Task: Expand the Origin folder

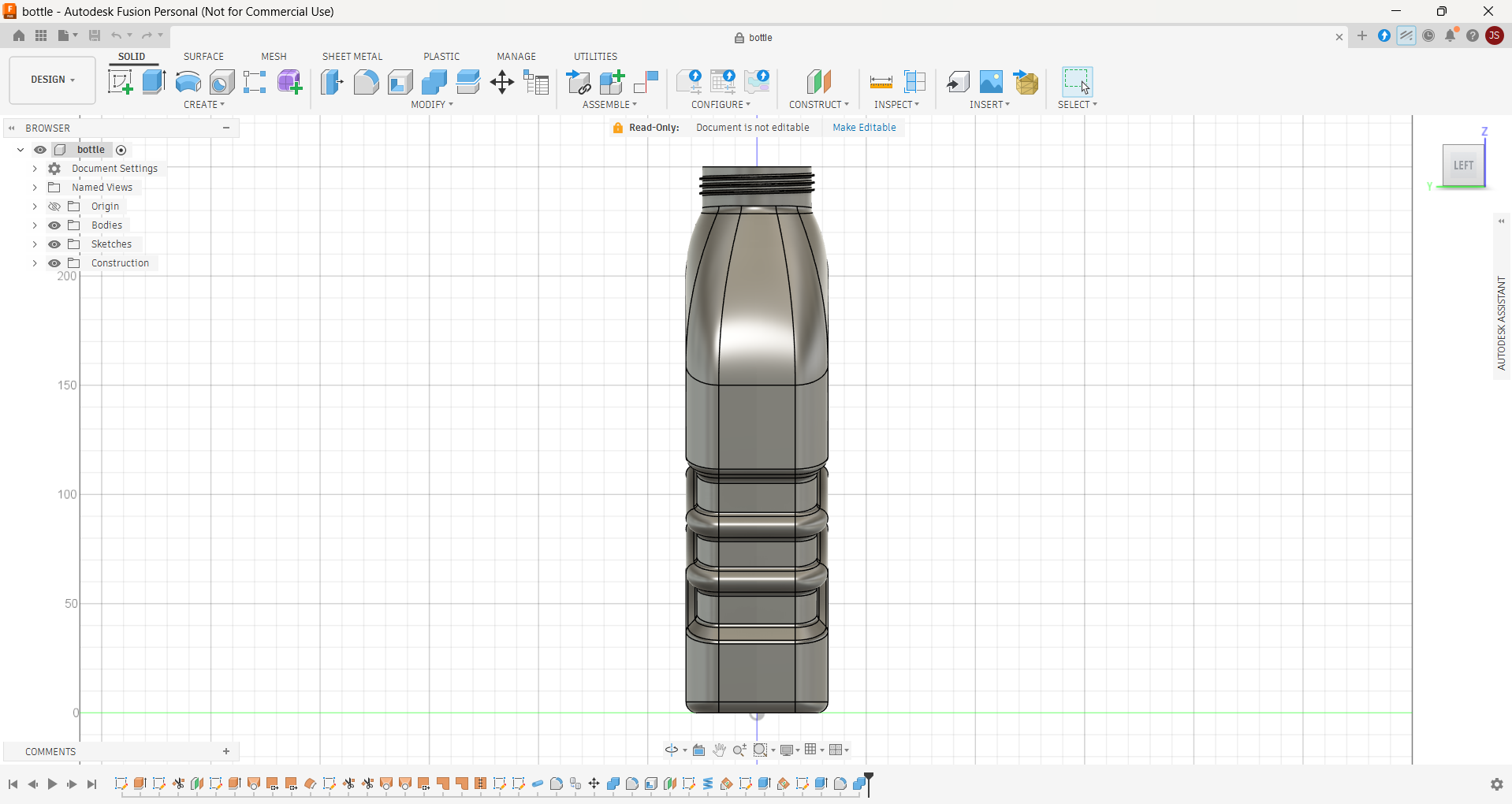Action: (35, 207)
